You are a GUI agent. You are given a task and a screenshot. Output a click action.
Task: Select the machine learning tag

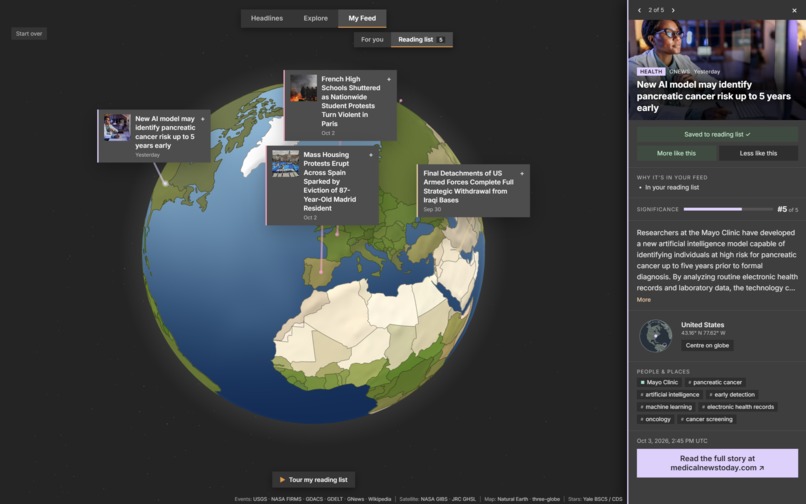point(666,407)
